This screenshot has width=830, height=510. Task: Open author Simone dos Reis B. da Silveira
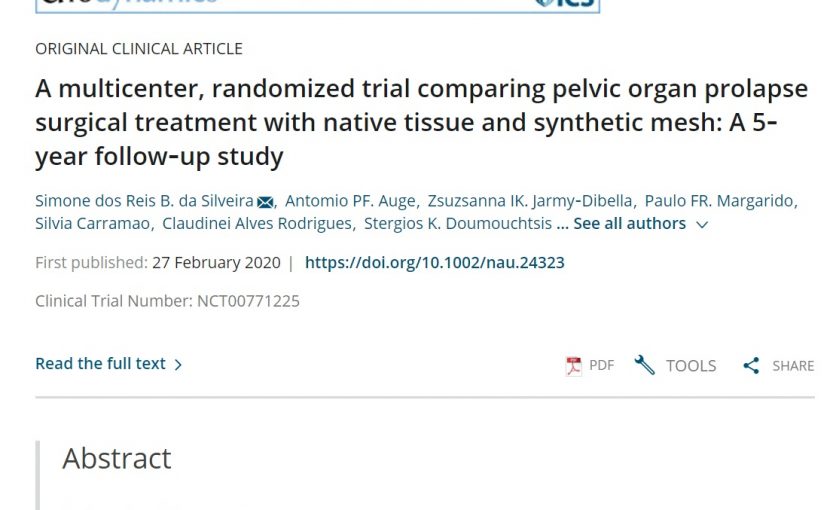click(x=145, y=201)
